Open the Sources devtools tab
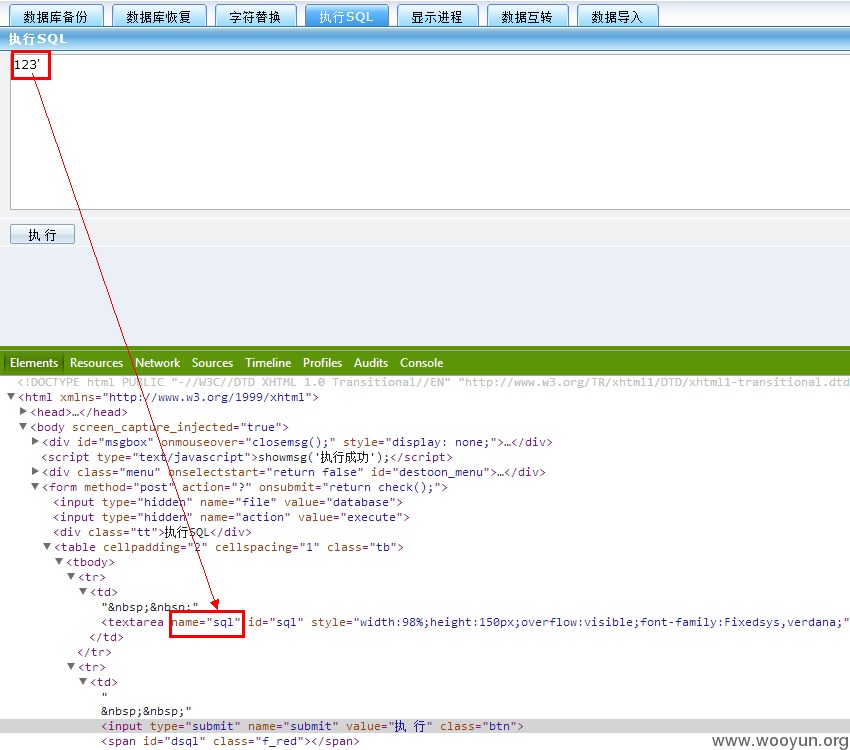 [212, 363]
